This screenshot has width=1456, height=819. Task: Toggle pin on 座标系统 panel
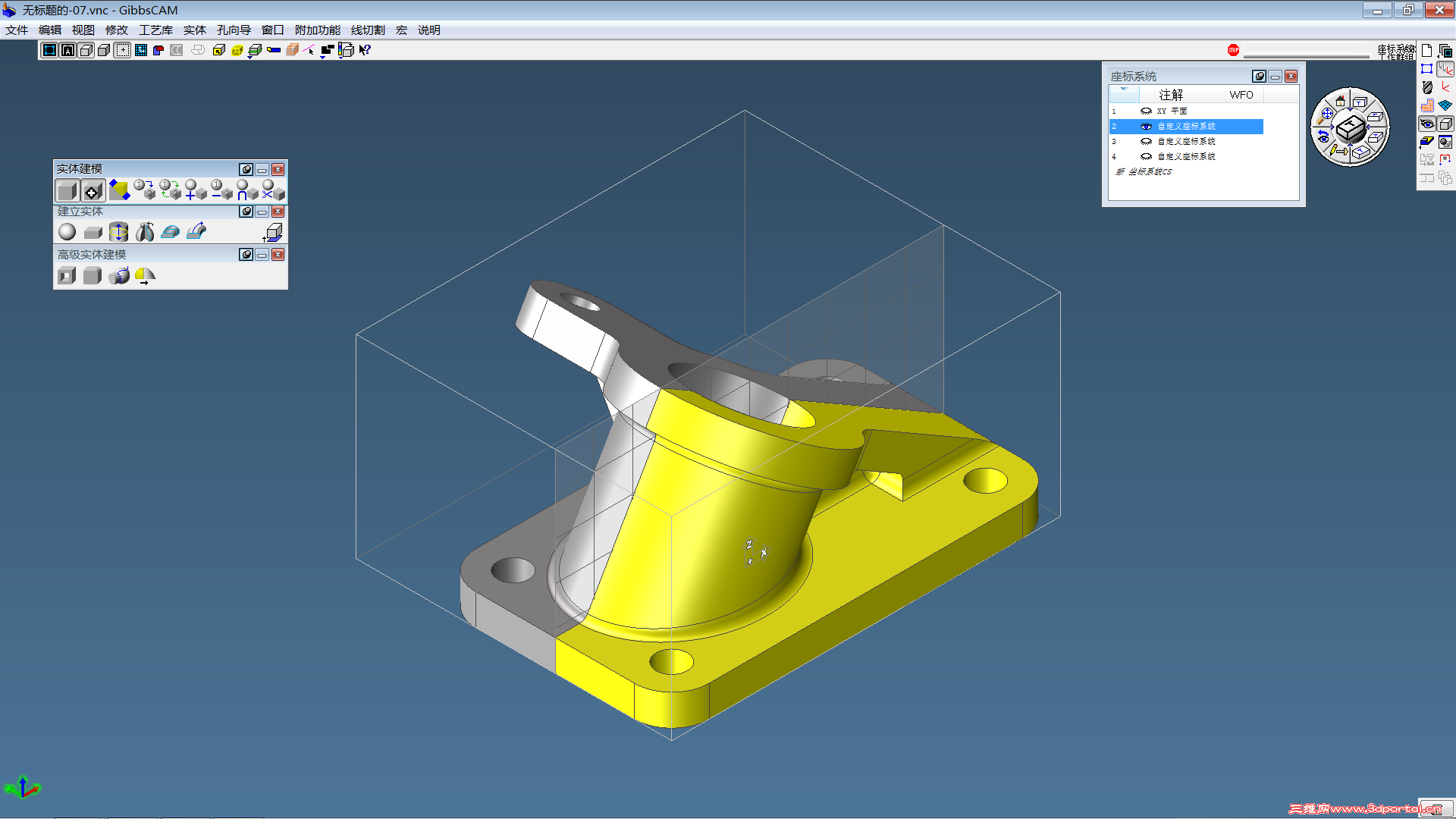coord(1259,77)
